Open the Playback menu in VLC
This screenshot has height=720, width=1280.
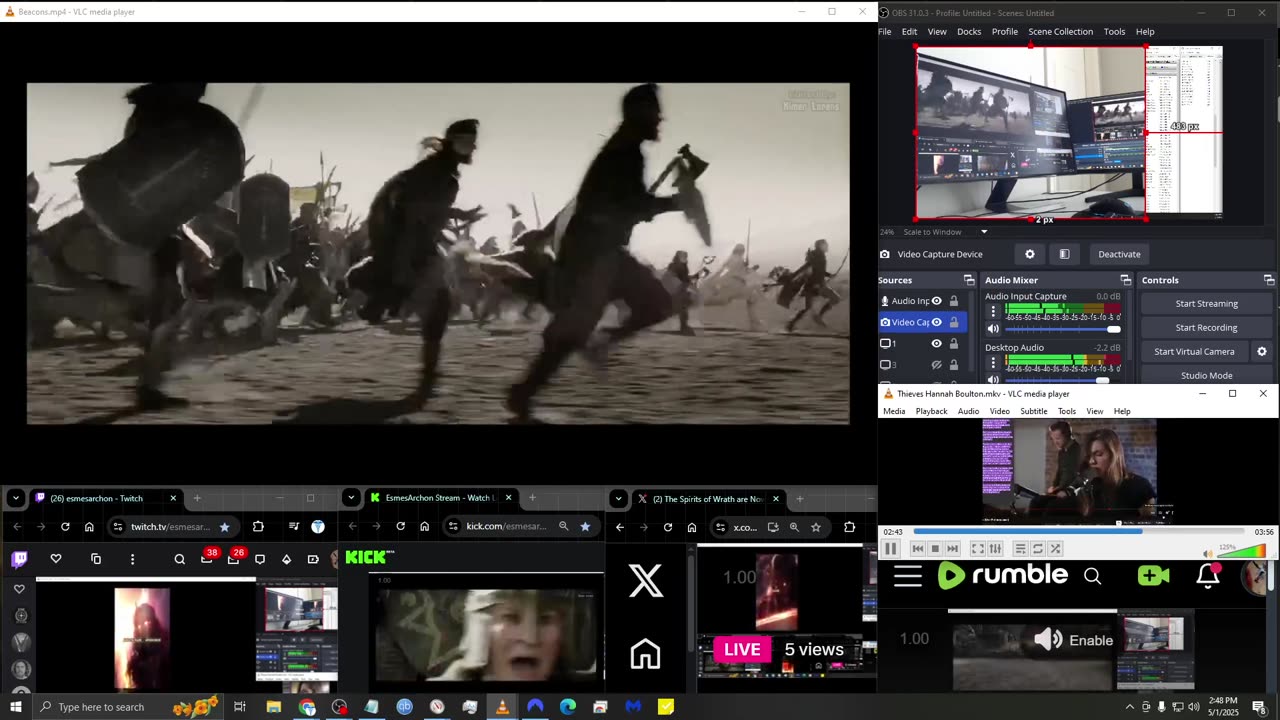[x=931, y=411]
